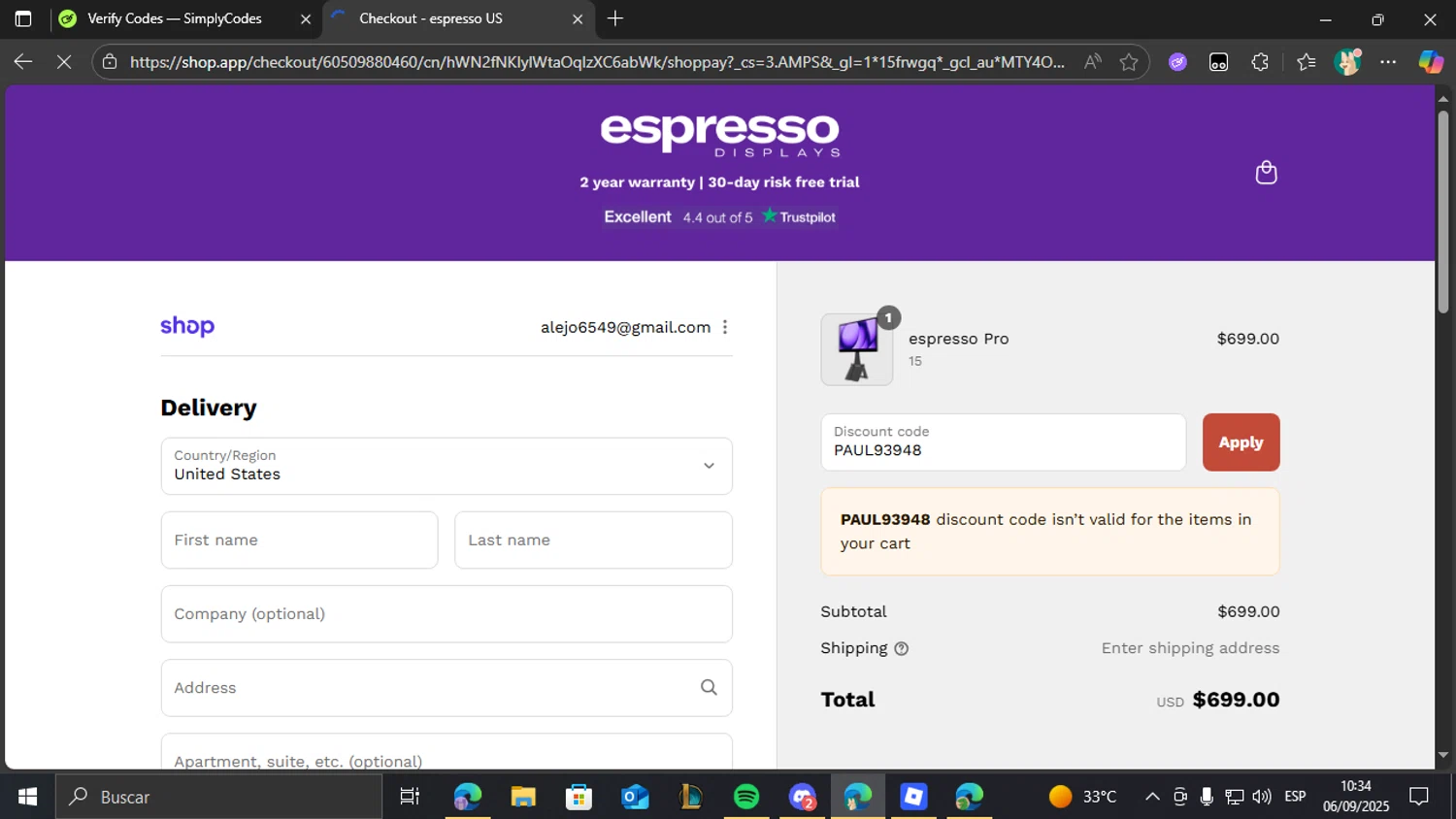Open File Explorer from taskbar

[x=523, y=797]
